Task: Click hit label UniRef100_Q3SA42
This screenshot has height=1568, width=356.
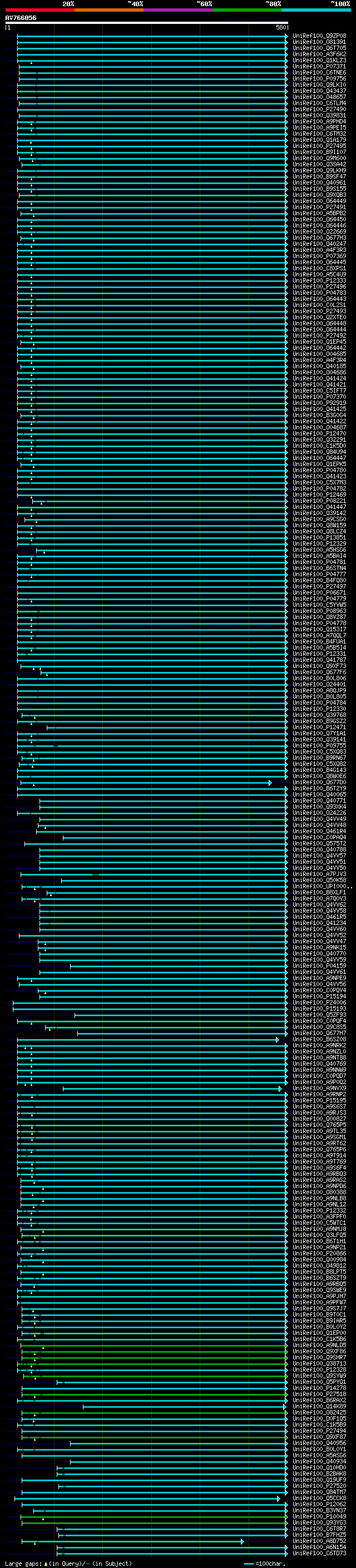Action: coord(319,164)
